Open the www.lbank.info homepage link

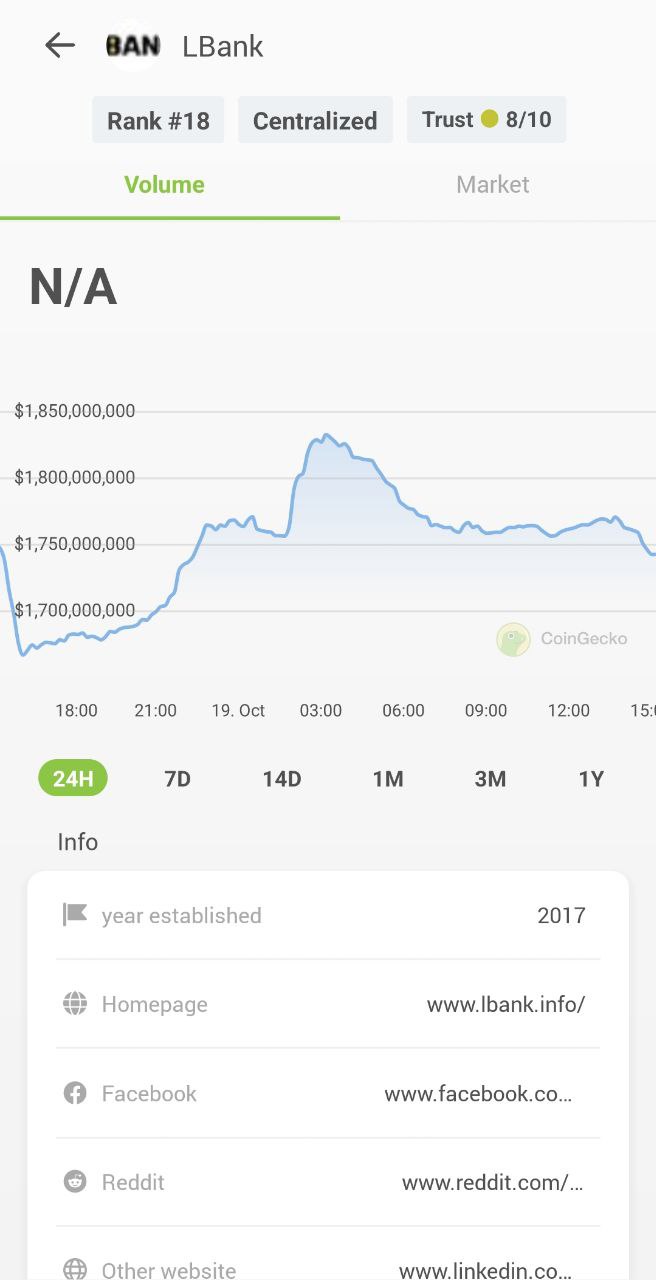click(x=506, y=1004)
